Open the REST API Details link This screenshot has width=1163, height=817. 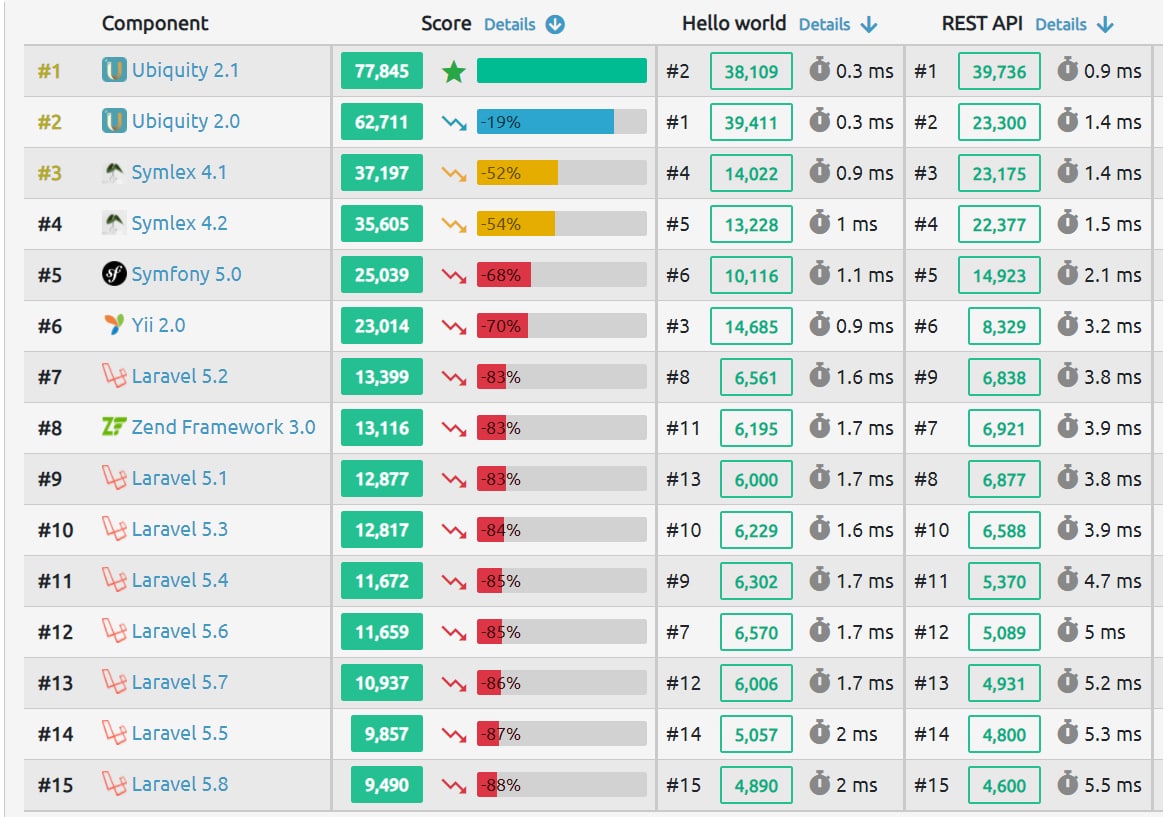pyautogui.click(x=1061, y=24)
